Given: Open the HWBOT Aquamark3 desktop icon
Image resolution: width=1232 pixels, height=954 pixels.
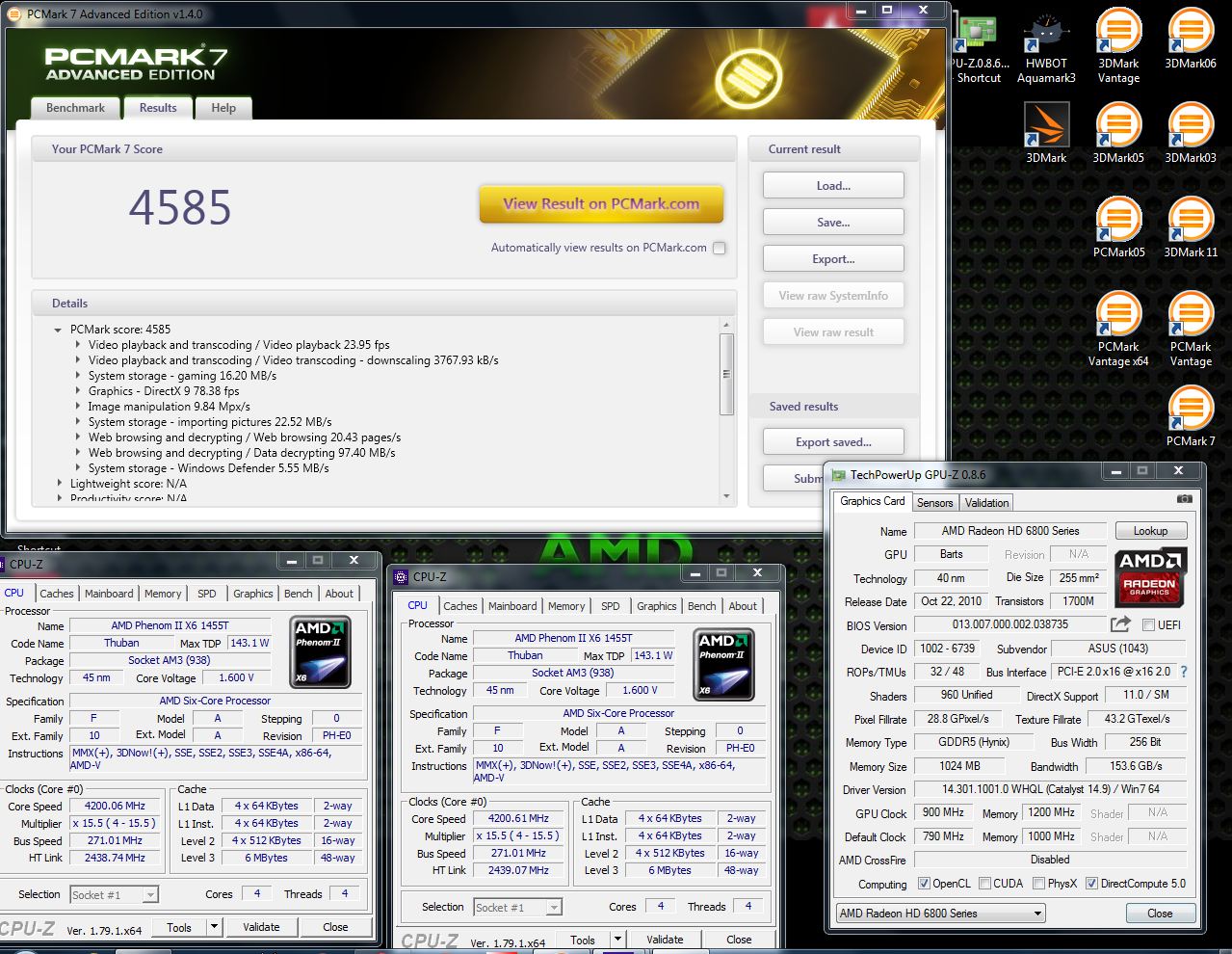Looking at the screenshot, I should [x=1046, y=45].
